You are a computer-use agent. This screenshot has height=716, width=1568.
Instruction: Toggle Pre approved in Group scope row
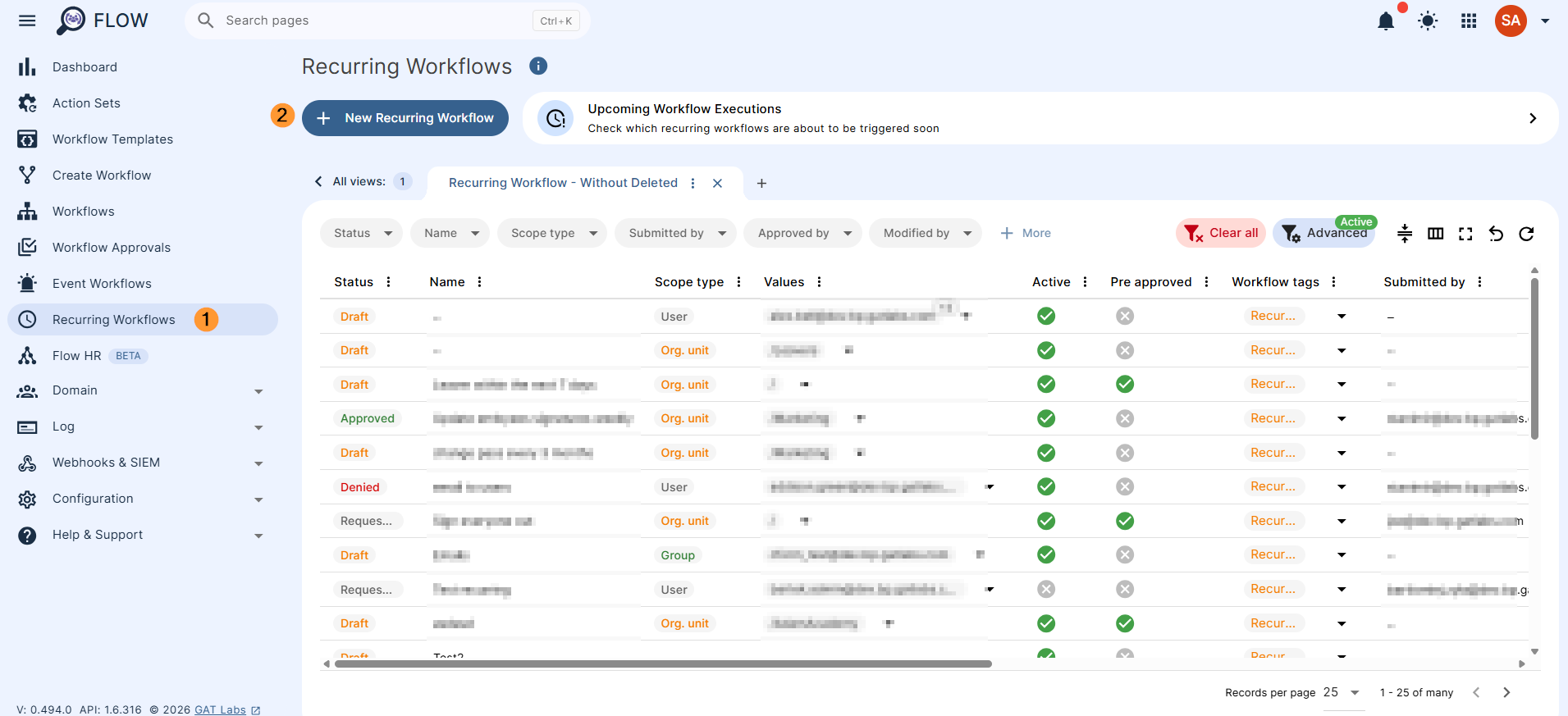[x=1125, y=554]
